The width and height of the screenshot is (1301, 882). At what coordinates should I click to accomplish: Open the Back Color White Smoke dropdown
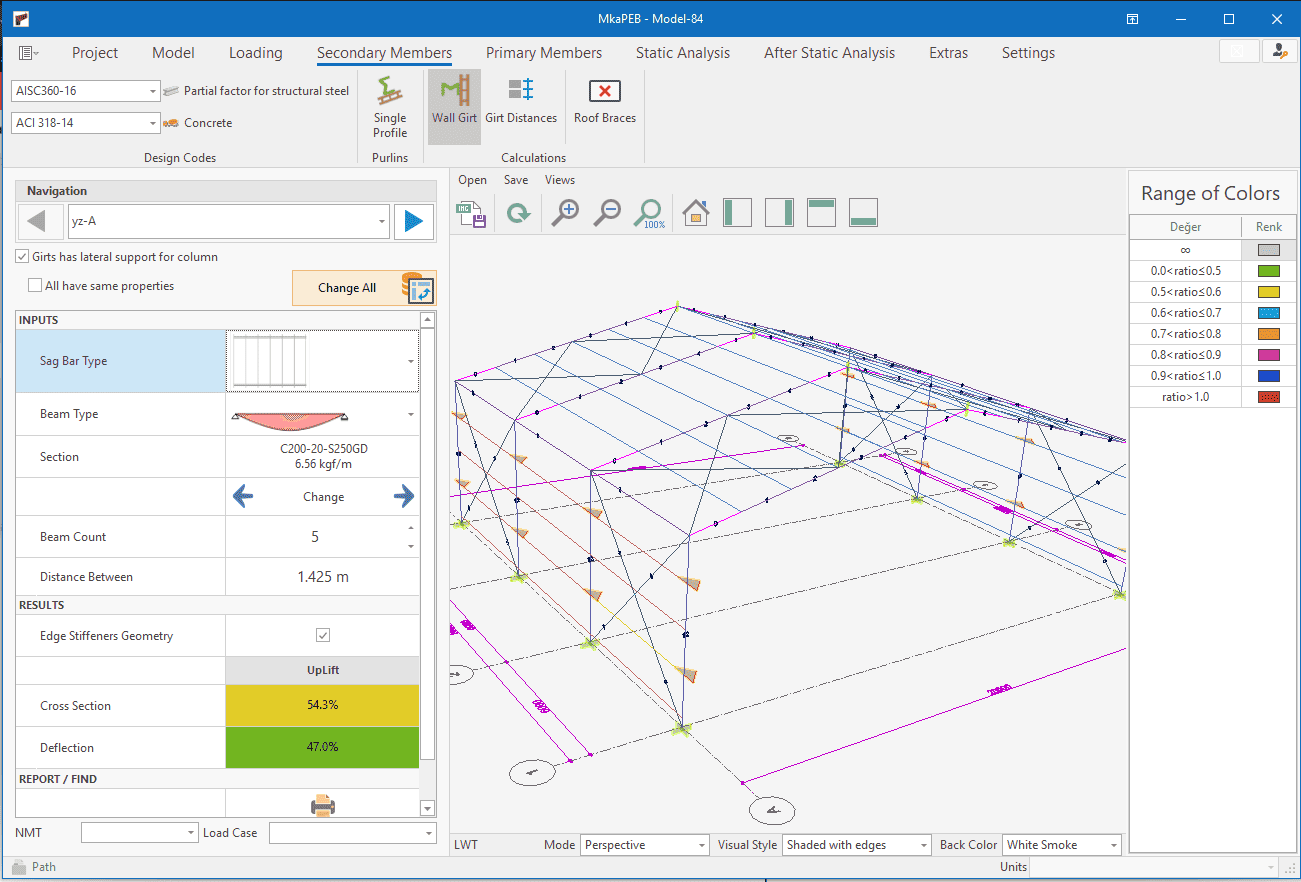tap(1112, 845)
